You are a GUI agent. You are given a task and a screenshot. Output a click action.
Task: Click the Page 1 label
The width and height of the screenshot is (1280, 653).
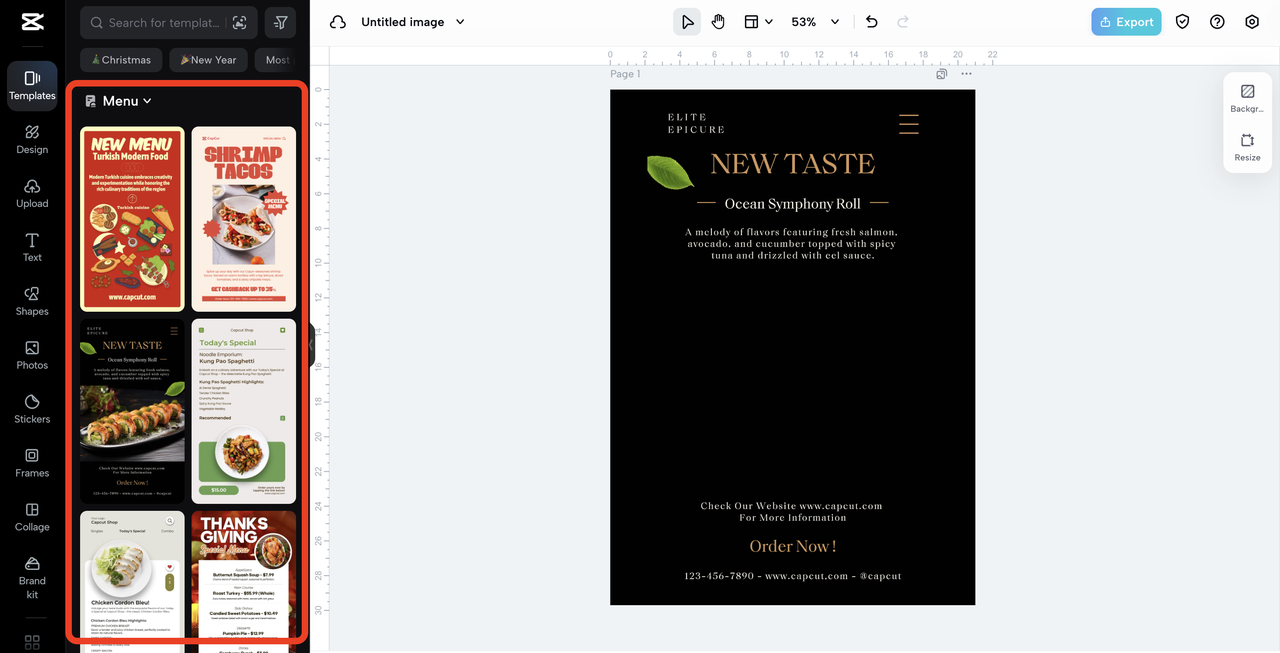[x=625, y=74]
